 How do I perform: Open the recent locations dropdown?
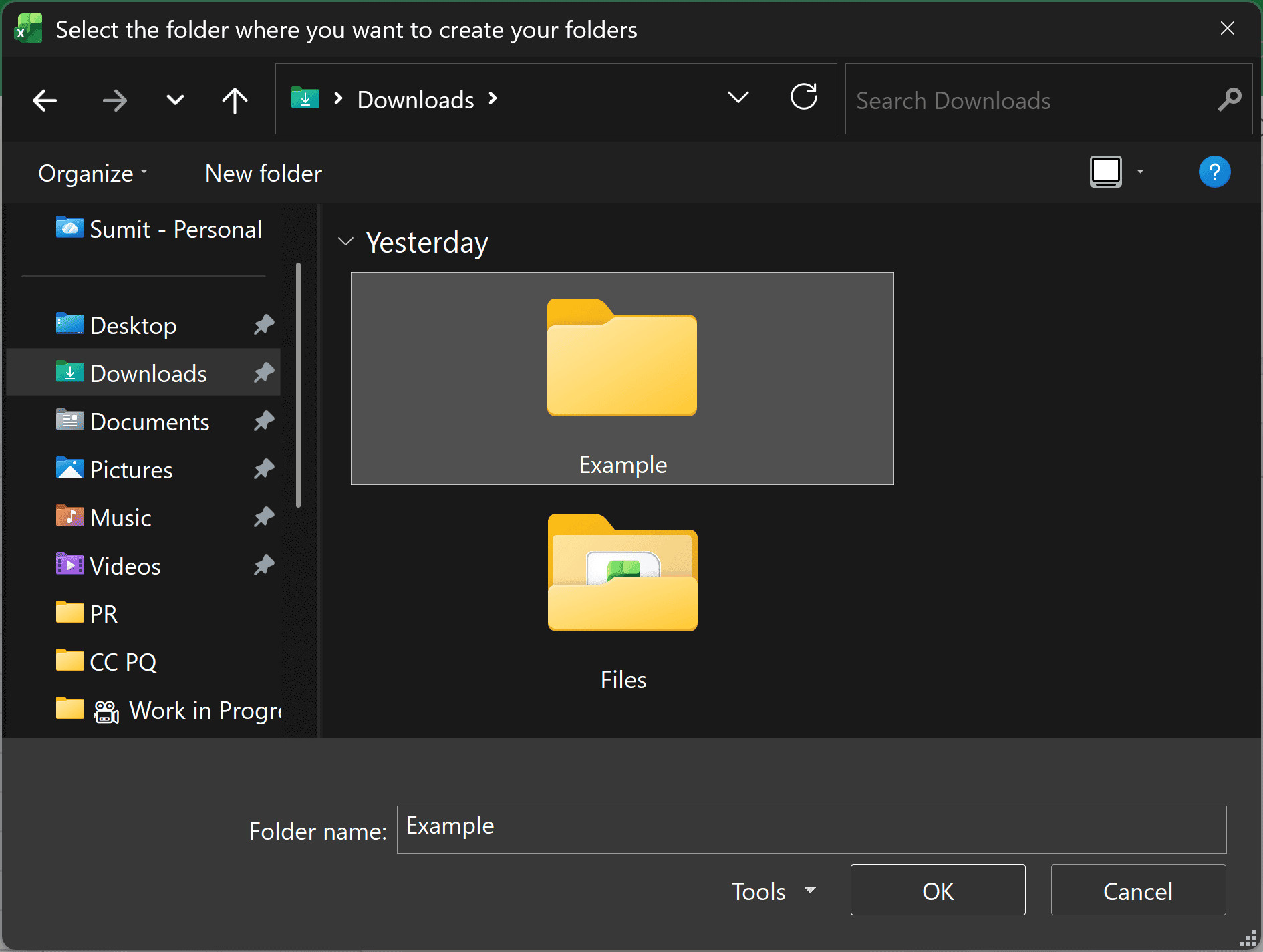[174, 100]
